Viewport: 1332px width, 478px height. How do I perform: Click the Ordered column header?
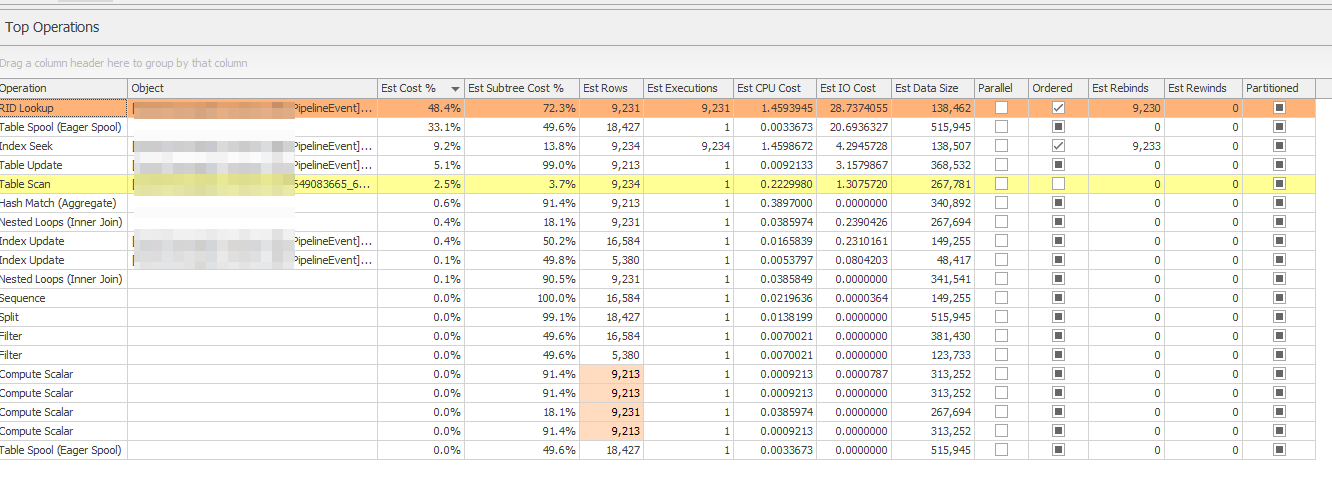point(1058,88)
